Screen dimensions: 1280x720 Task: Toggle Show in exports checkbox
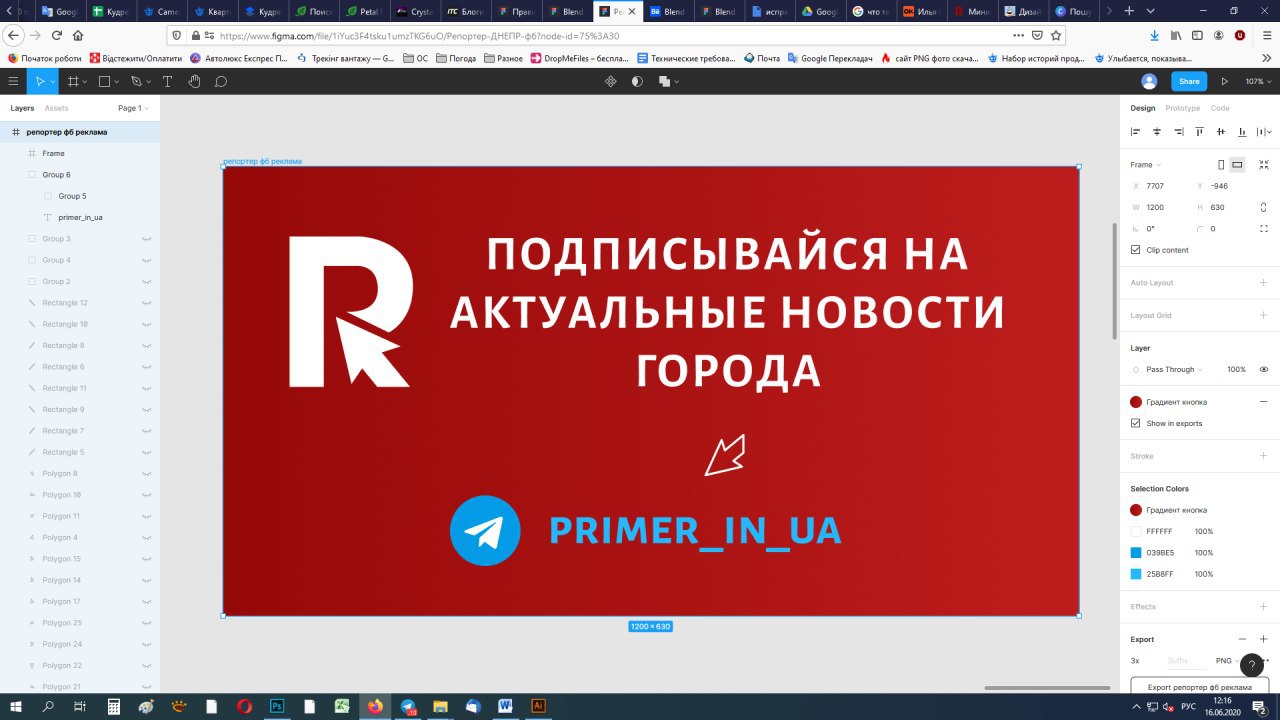1135,423
